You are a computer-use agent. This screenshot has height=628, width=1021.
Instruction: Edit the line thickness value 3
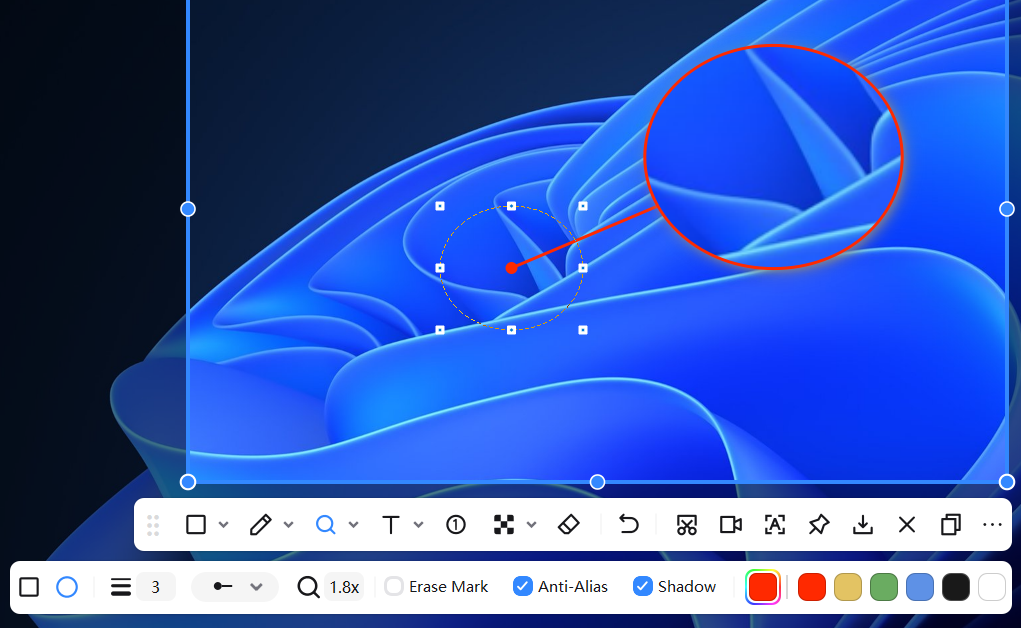pyautogui.click(x=156, y=587)
